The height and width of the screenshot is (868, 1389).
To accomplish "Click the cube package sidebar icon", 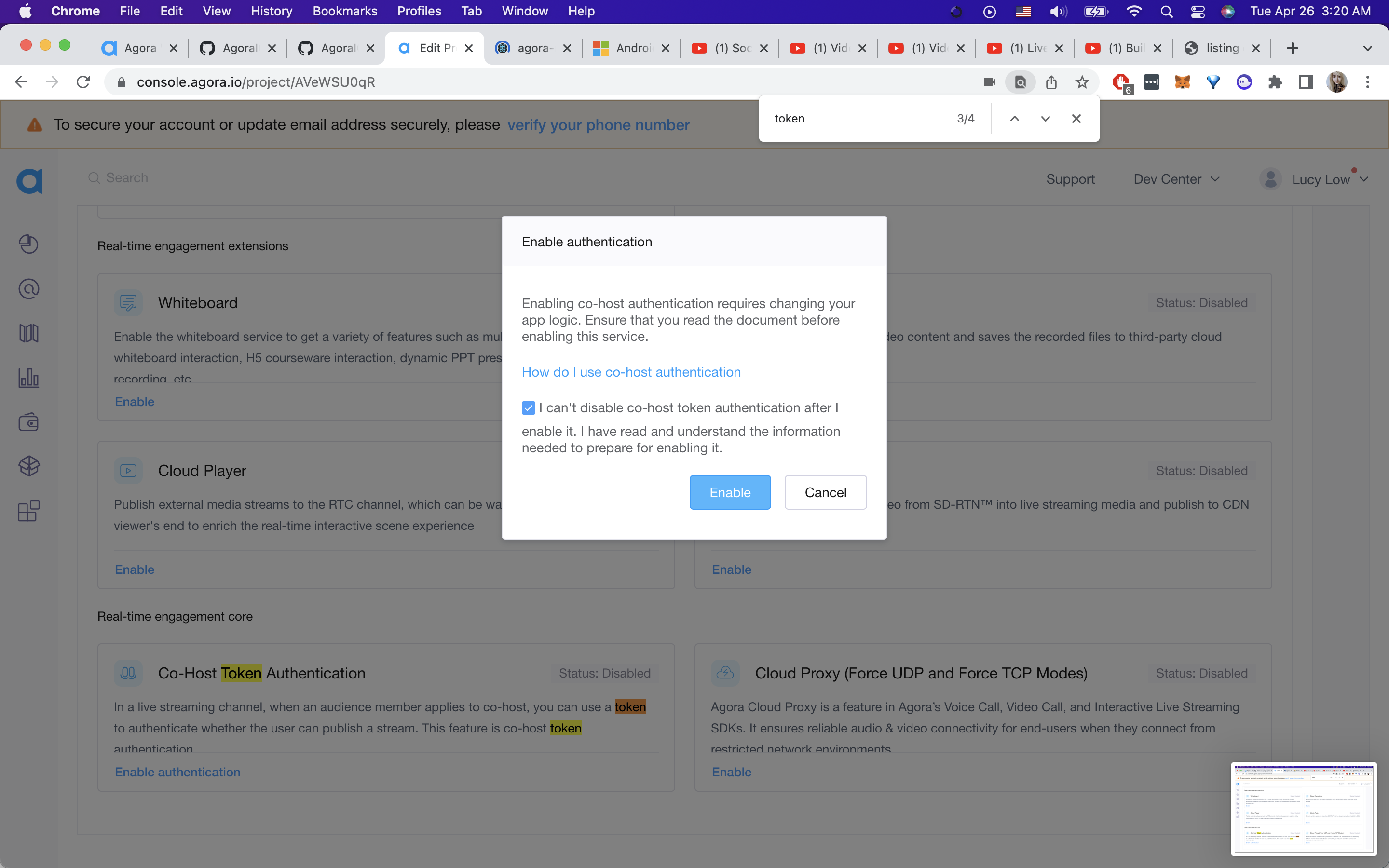I will click(x=29, y=466).
